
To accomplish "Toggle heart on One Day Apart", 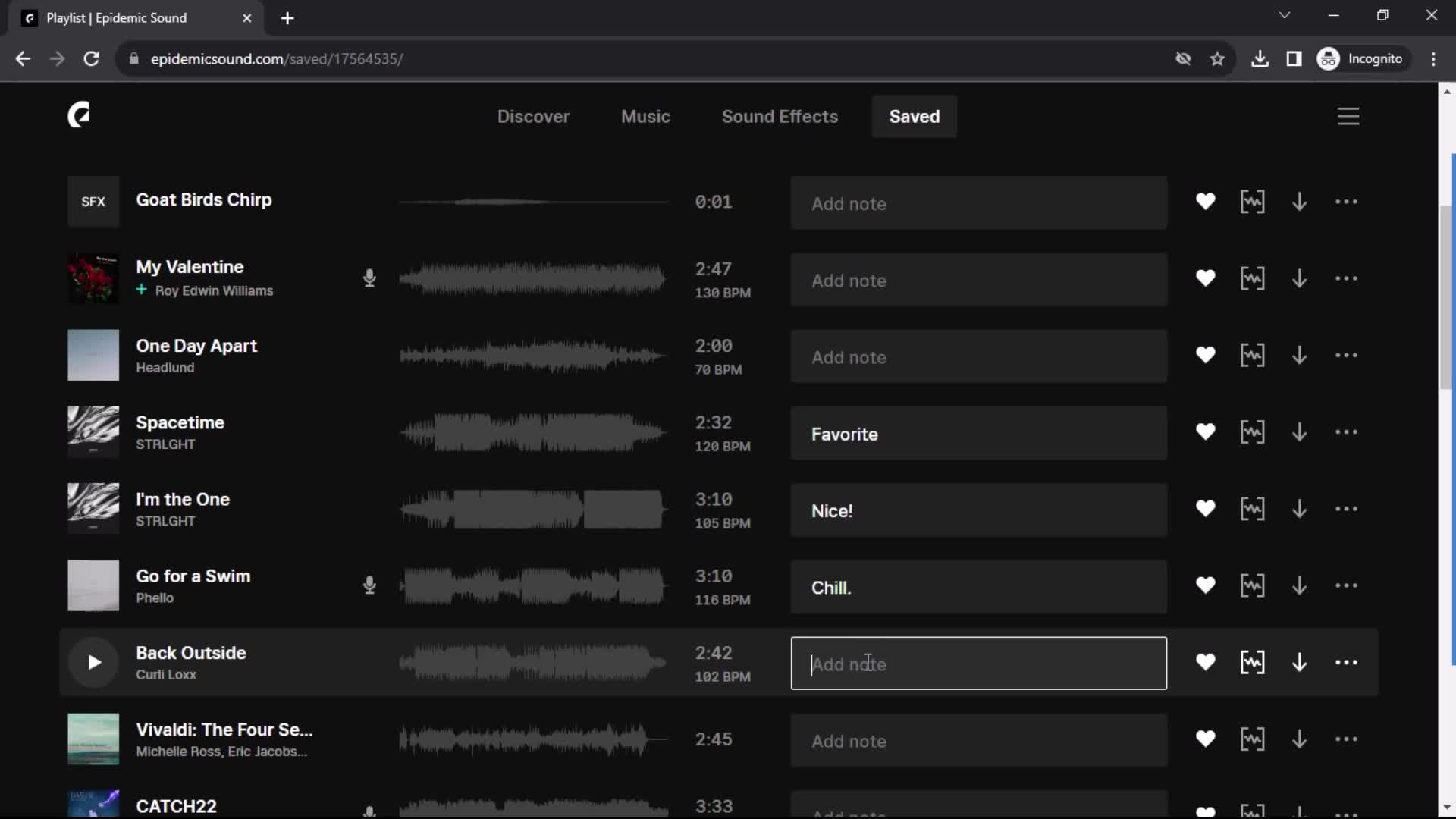I will (x=1205, y=355).
